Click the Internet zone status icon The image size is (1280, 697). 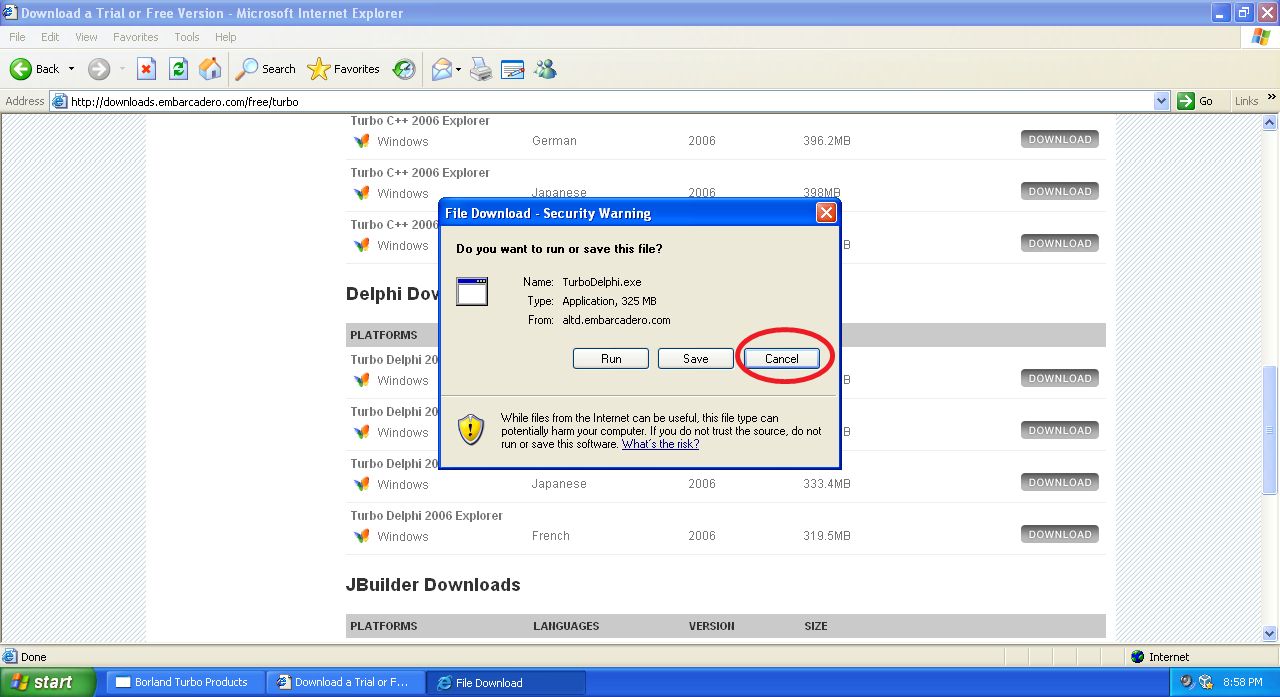(1137, 657)
